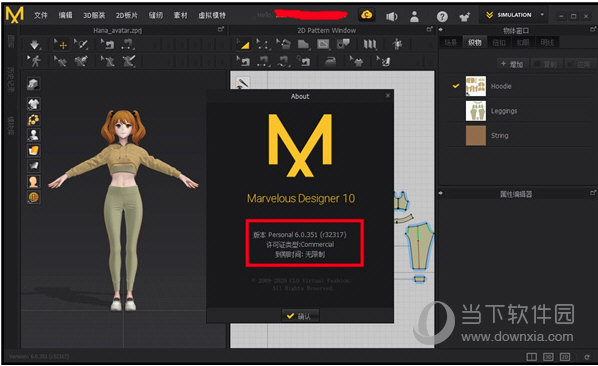Toggle the avatar display icon
This screenshot has height=366, width=598.
(34, 135)
